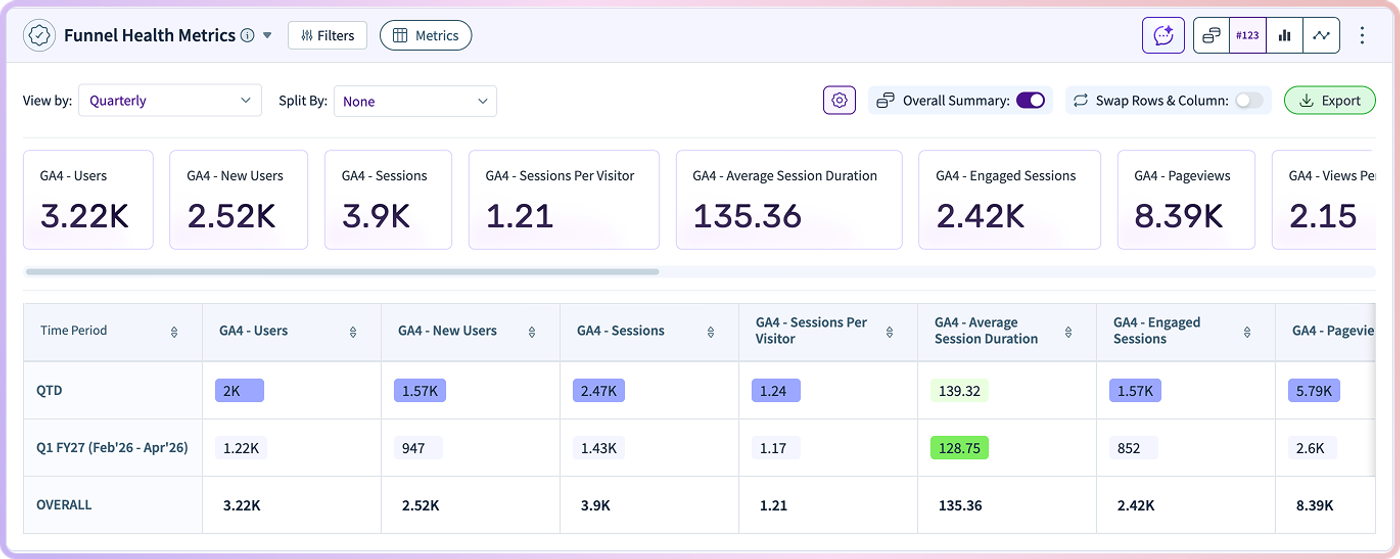The height and width of the screenshot is (559, 1400).
Task: Sort by the Time Period column
Action: point(174,331)
